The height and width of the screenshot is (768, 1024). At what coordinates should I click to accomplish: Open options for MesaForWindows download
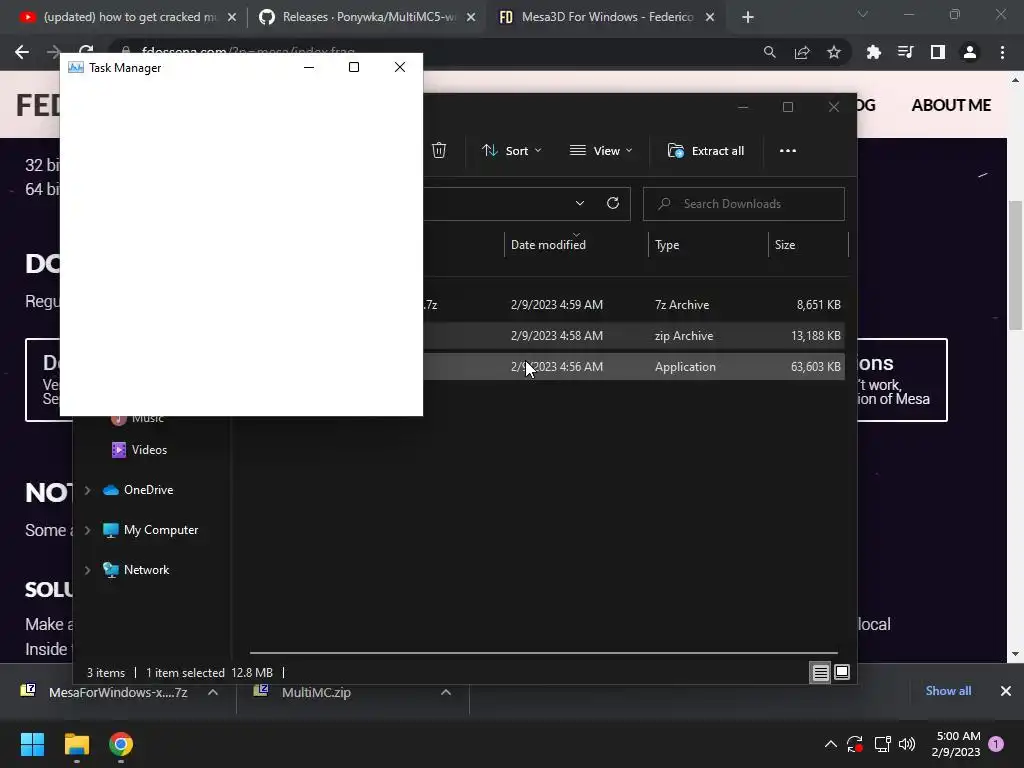click(213, 692)
